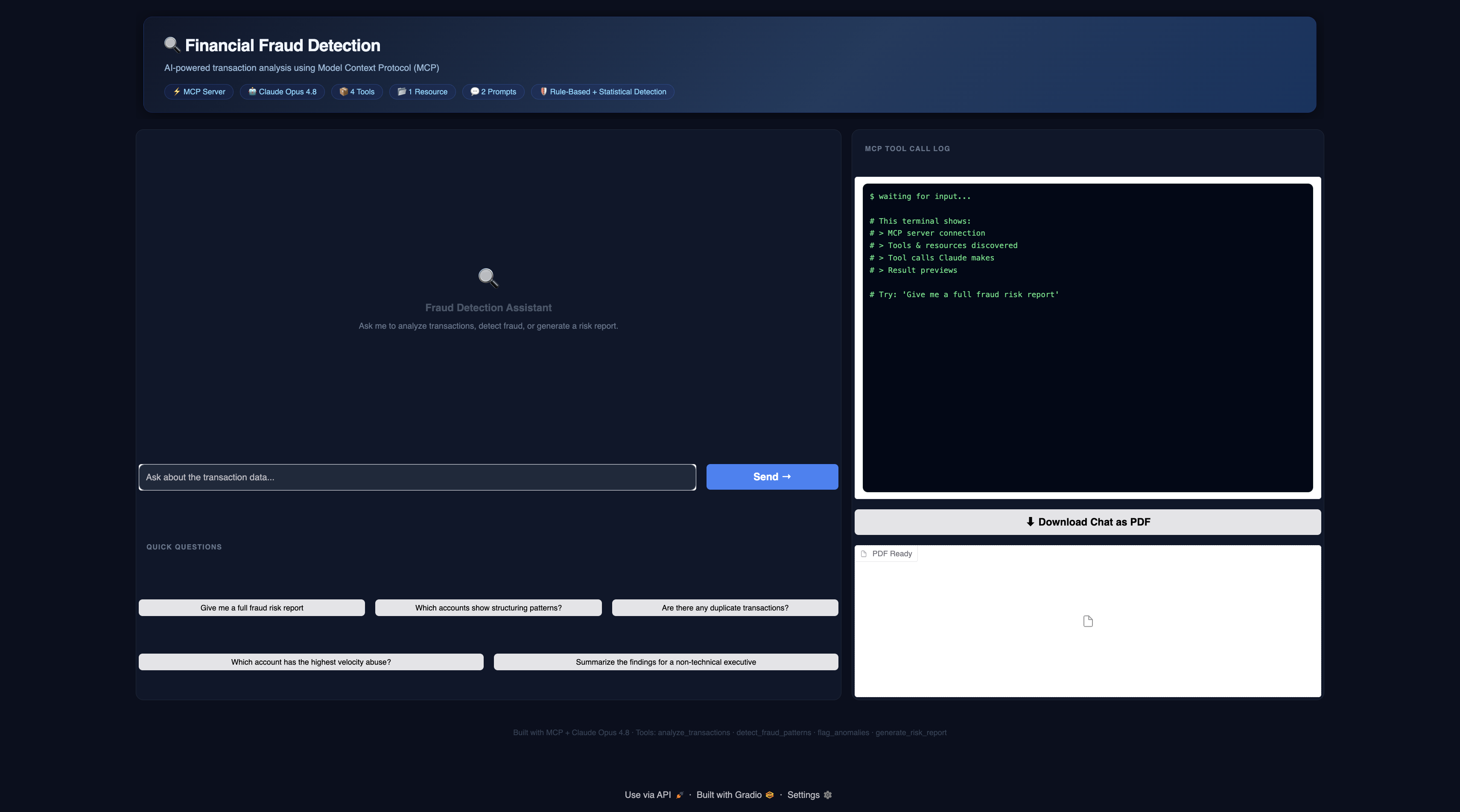Click the shield icon on Rule-Based detection badge
This screenshot has width=1460, height=812.
(543, 91)
